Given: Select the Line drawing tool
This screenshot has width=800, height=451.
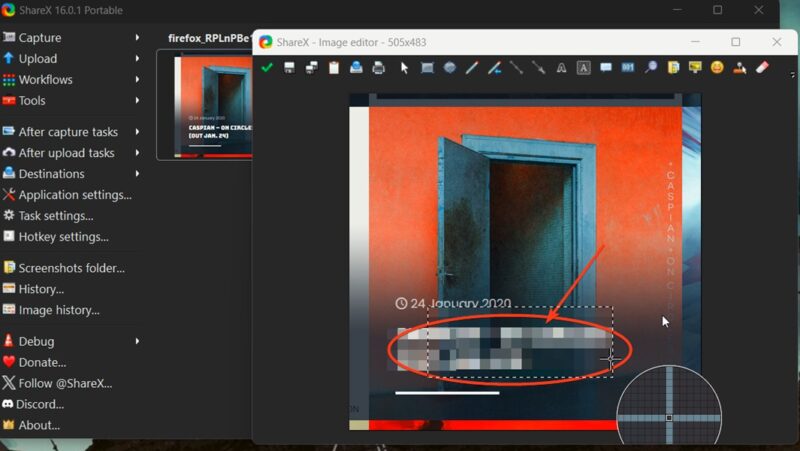Looking at the screenshot, I should 516,67.
